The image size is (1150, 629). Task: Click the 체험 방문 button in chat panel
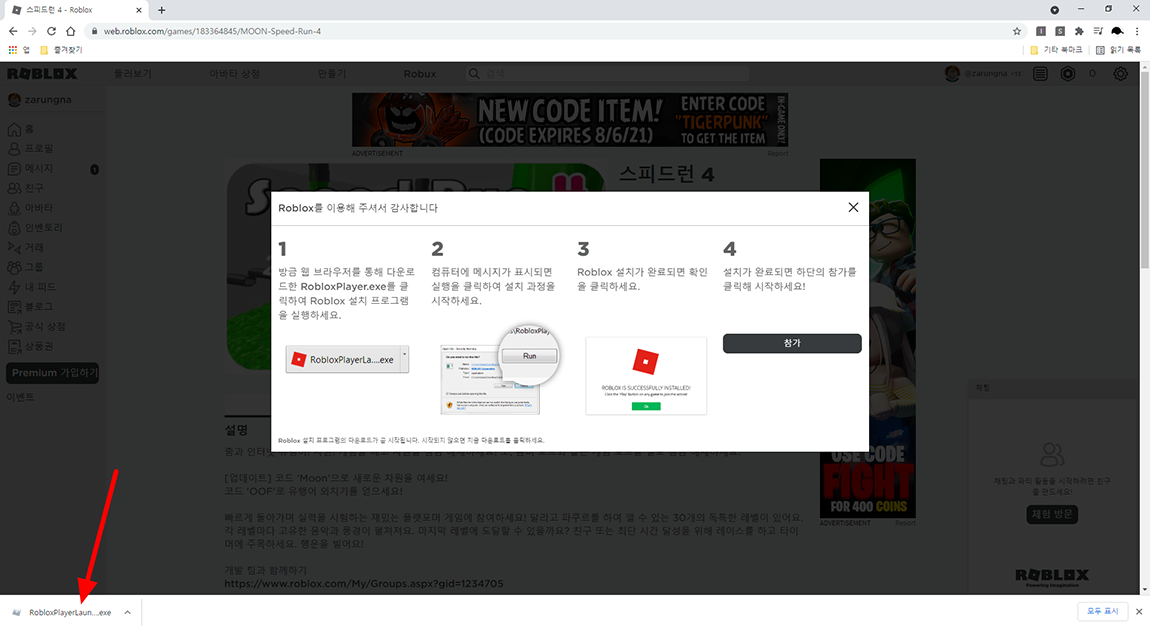[1052, 514]
